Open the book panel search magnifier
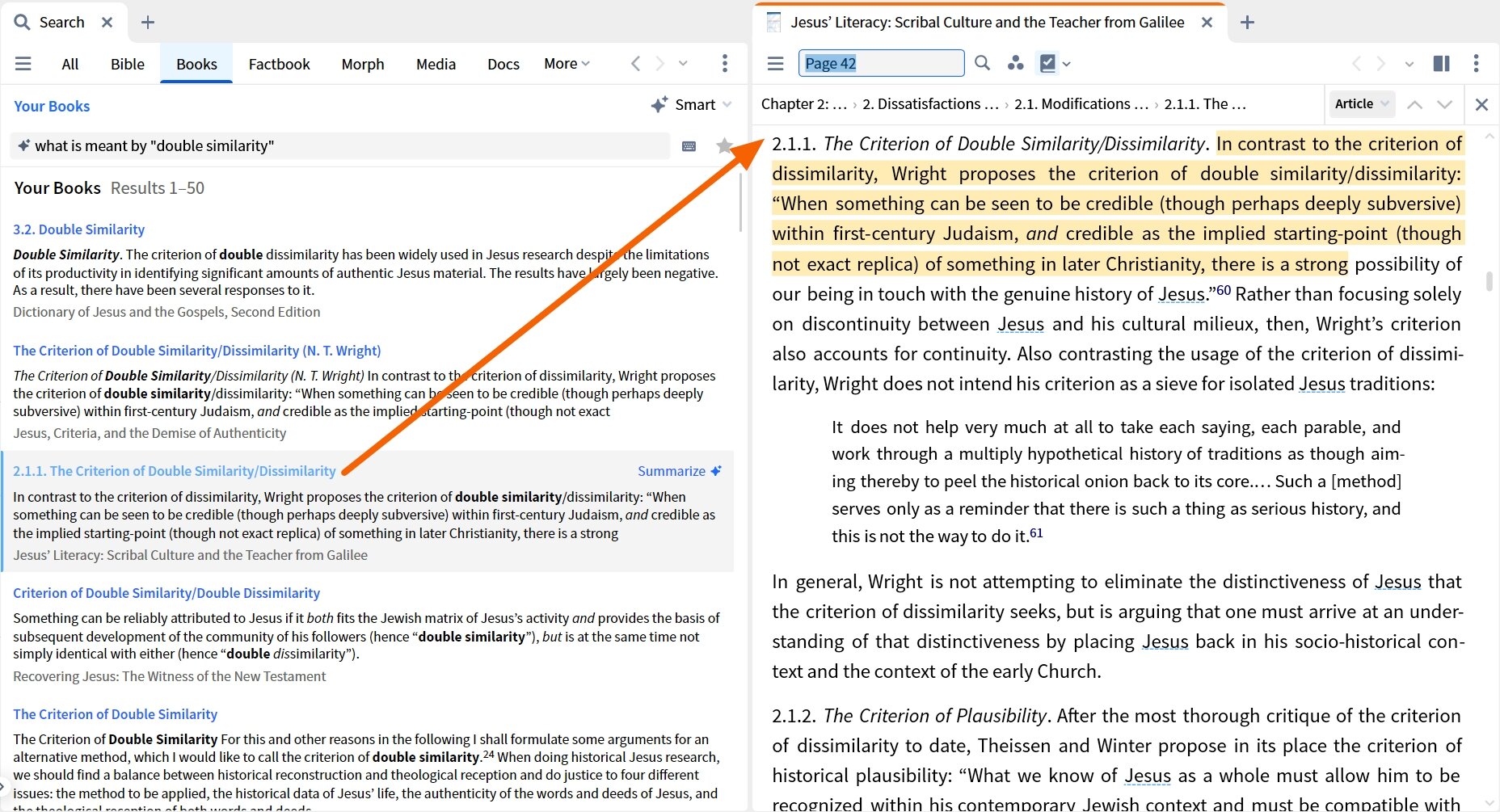 (982, 63)
